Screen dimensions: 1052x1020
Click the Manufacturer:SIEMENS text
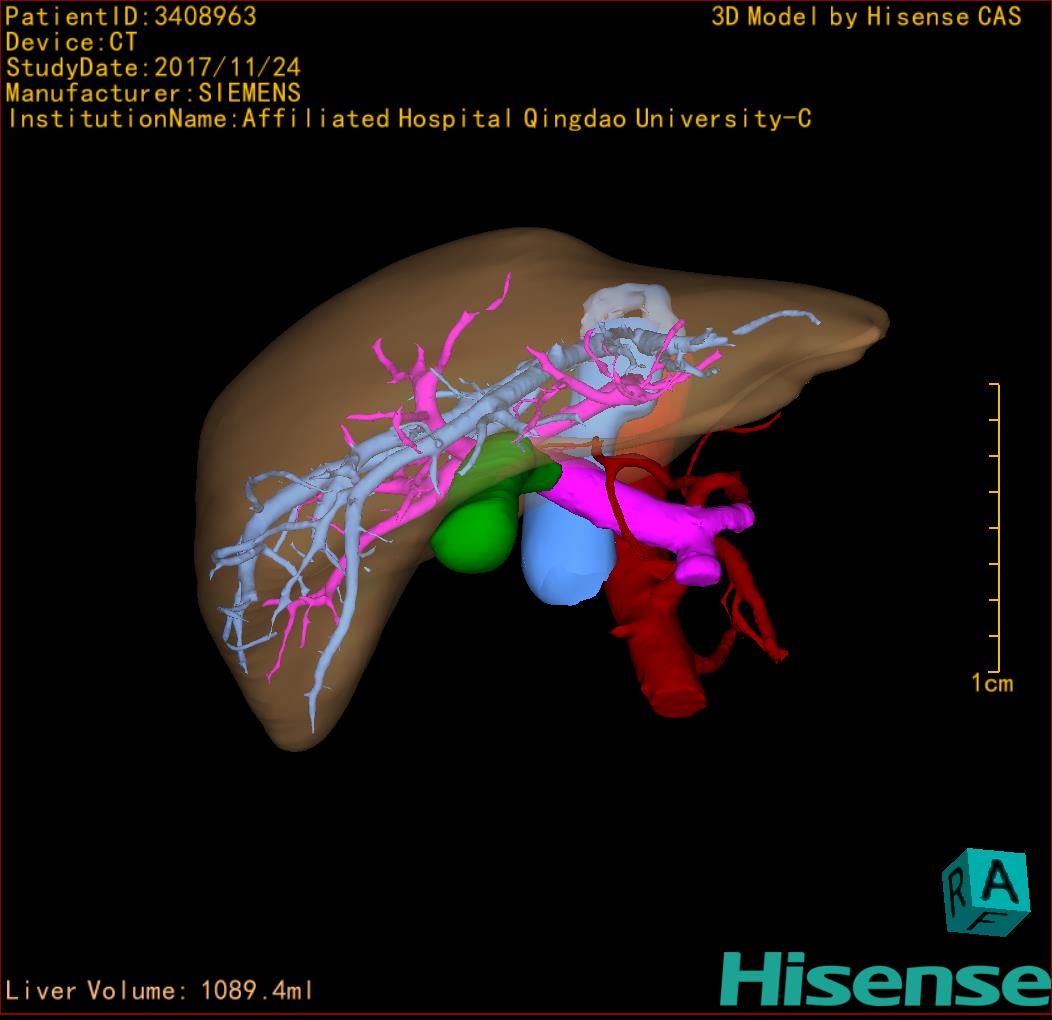pos(153,93)
